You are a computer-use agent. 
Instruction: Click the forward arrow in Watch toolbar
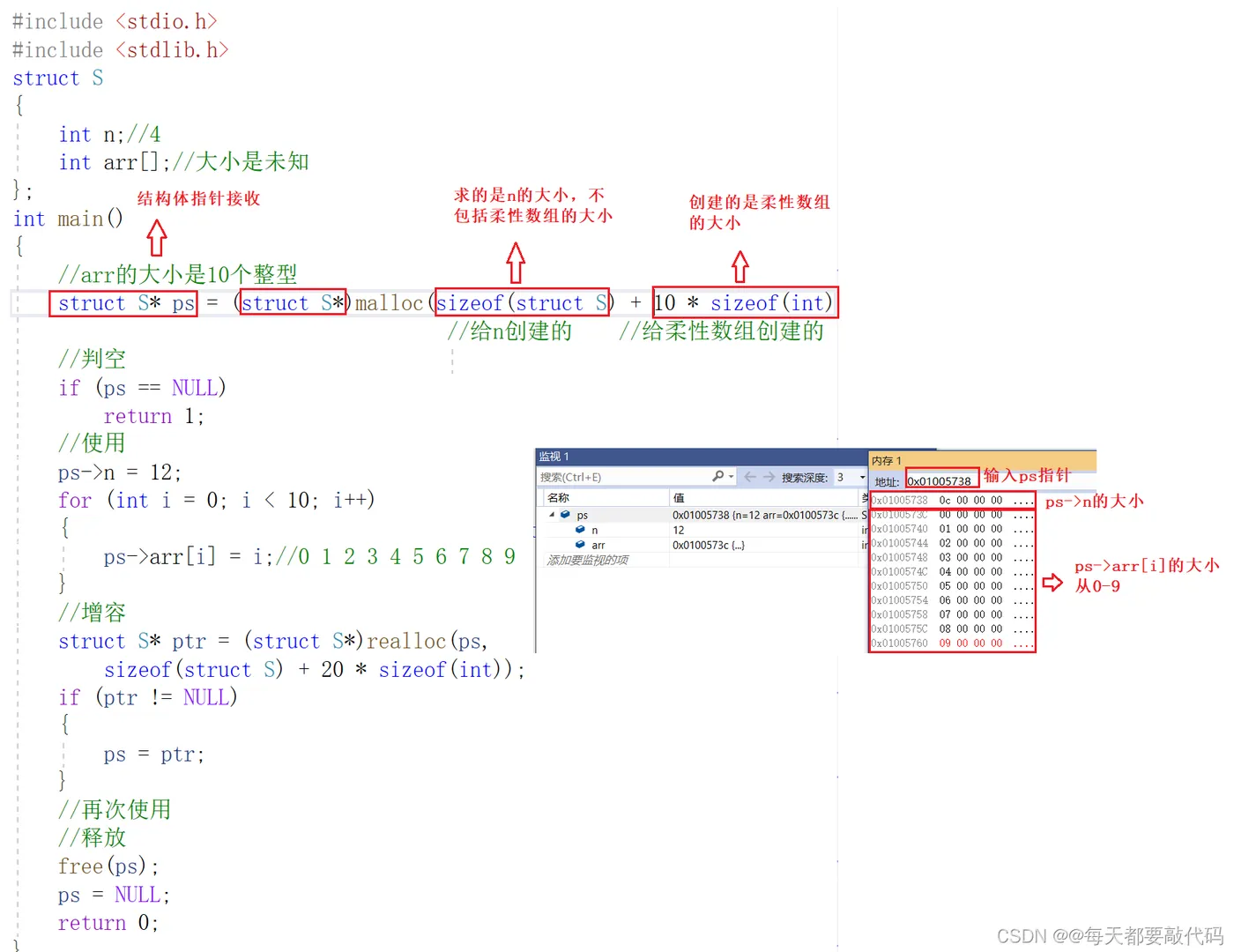[769, 477]
